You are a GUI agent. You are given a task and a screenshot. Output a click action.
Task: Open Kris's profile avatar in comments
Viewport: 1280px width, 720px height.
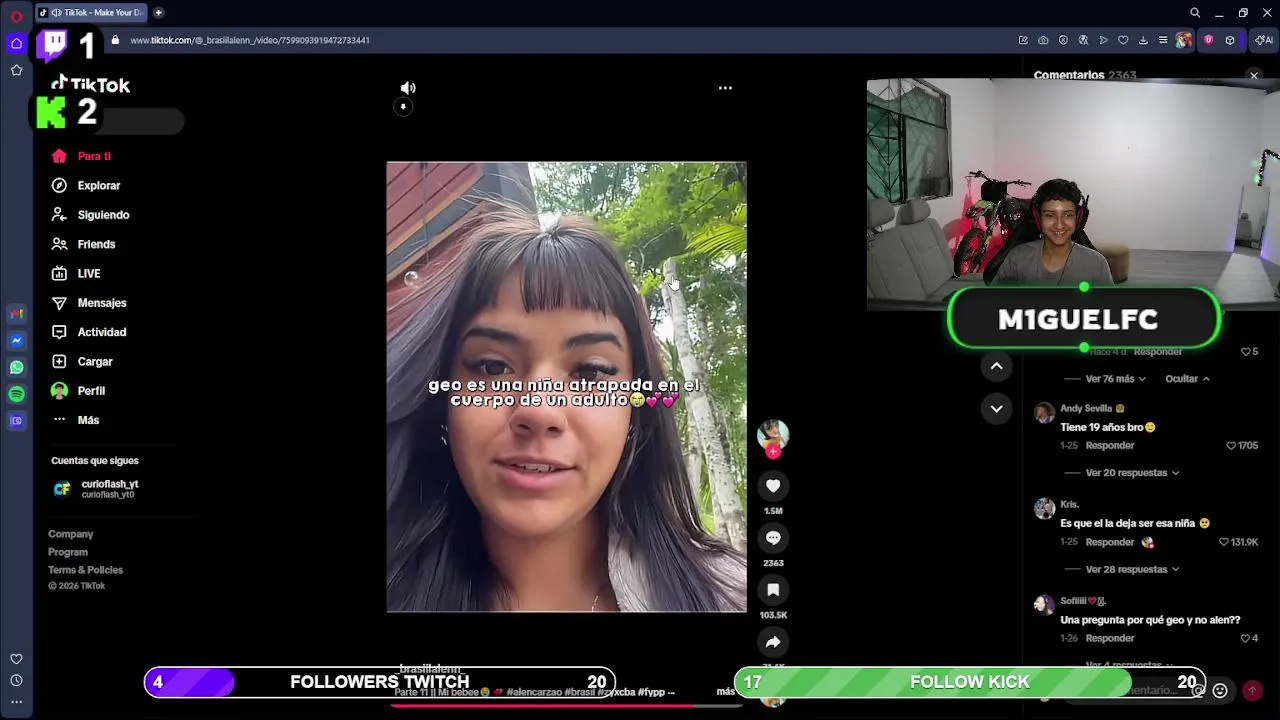coord(1044,509)
